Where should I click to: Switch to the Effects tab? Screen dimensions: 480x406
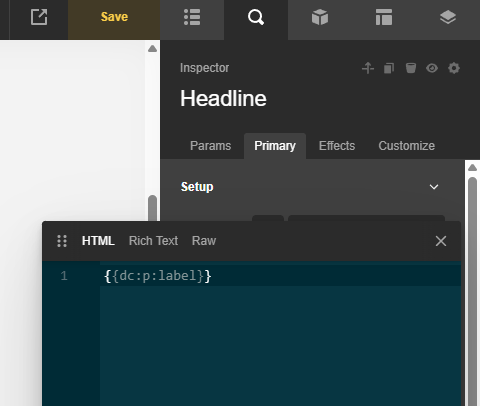pos(337,146)
